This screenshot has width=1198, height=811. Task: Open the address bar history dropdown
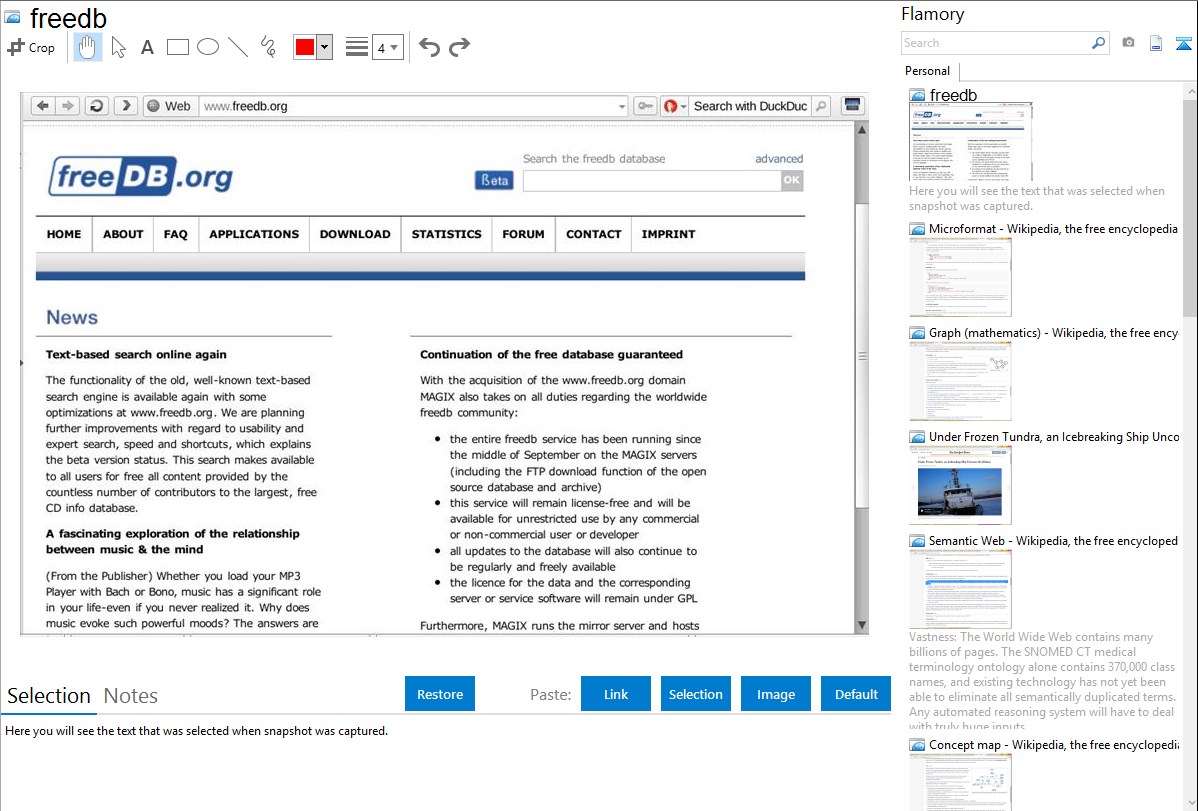pyautogui.click(x=622, y=106)
